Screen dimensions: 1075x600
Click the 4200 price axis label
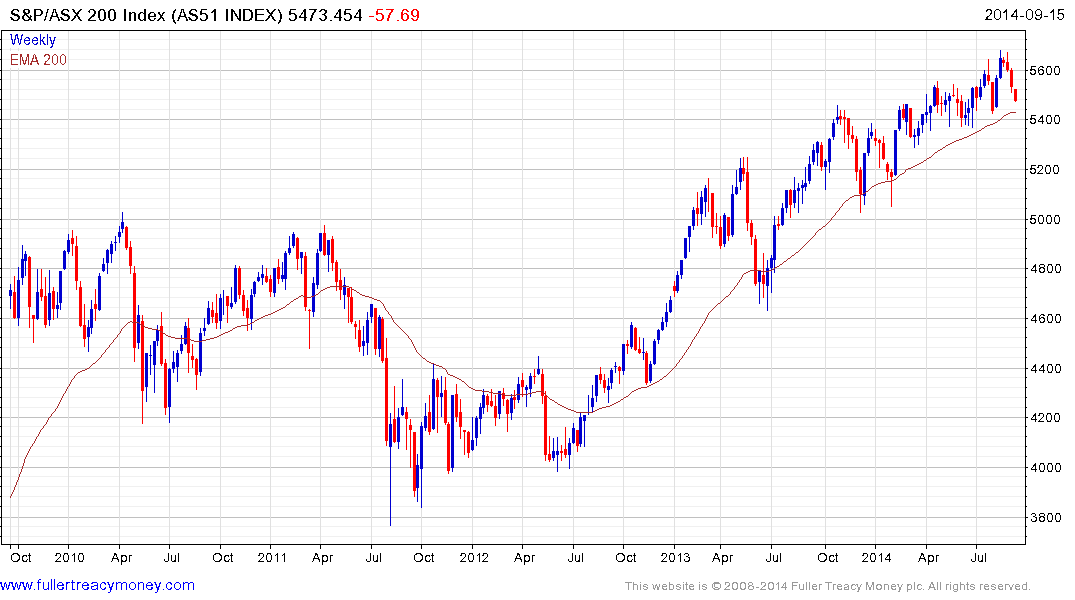pyautogui.click(x=1045, y=418)
